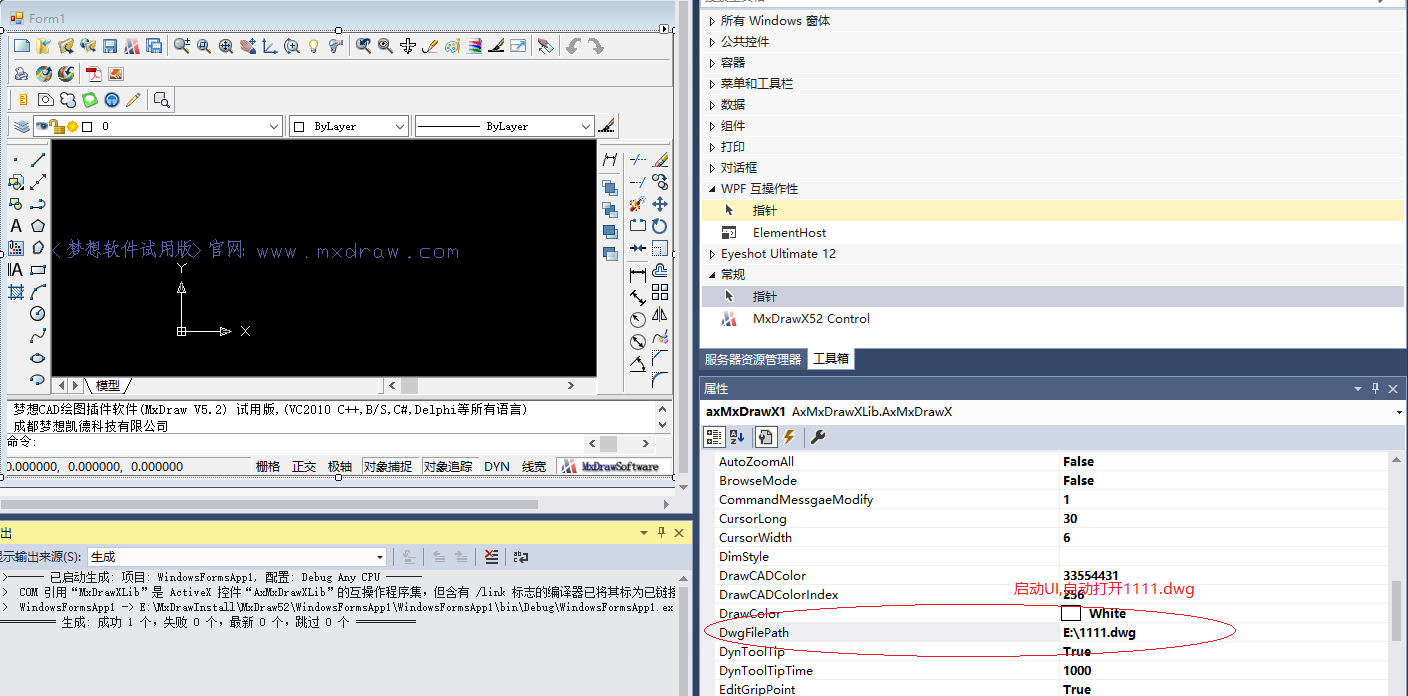
Task: Select MxDrawX52 Control in toolbox
Action: tap(811, 319)
